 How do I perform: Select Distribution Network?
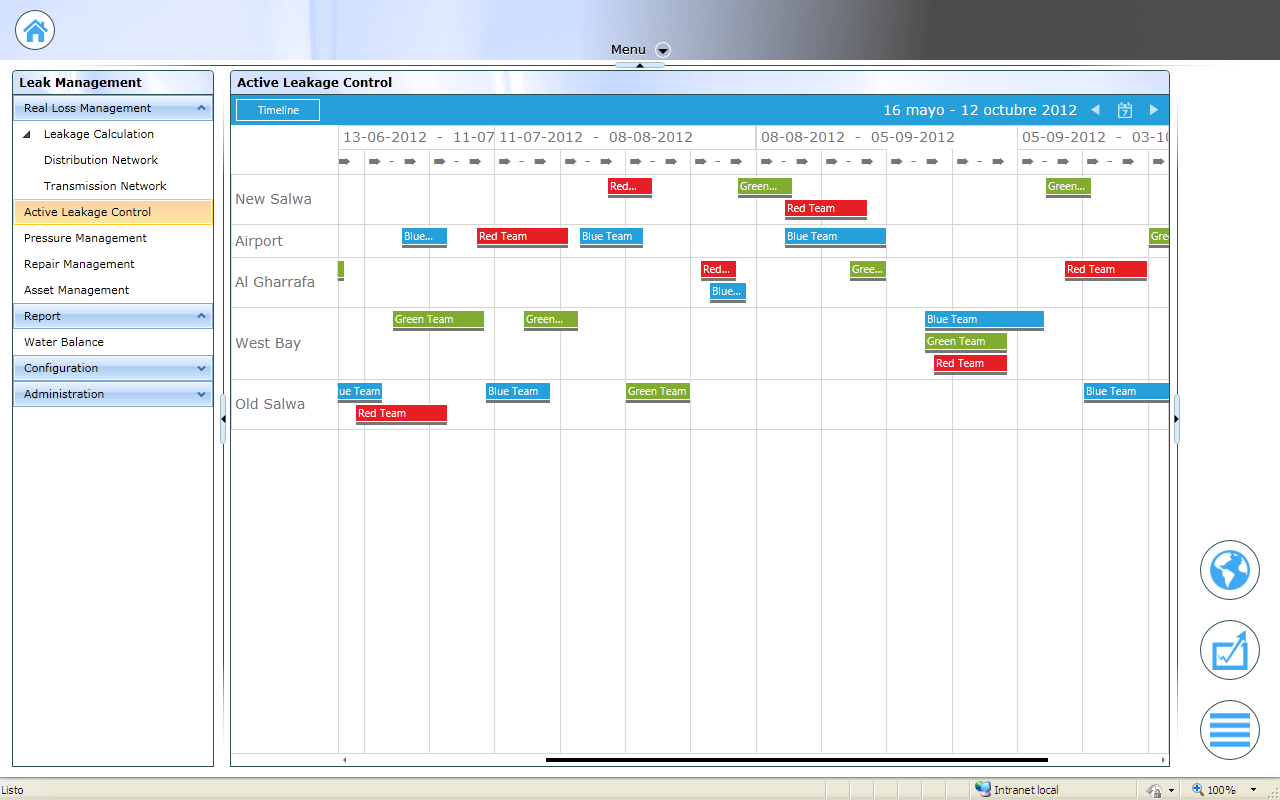point(101,160)
